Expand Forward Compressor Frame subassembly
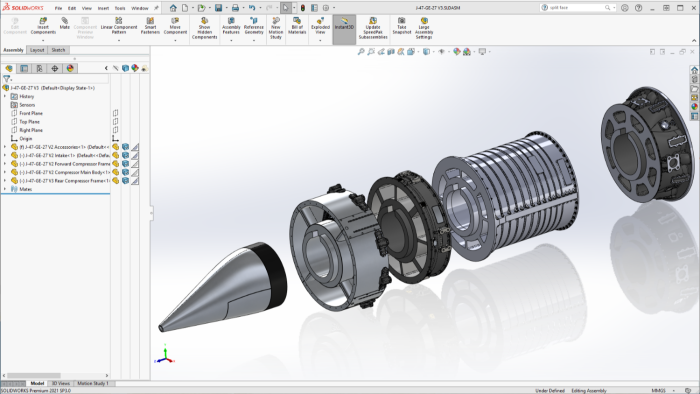Viewport: 700px width, 394px height. click(5, 164)
